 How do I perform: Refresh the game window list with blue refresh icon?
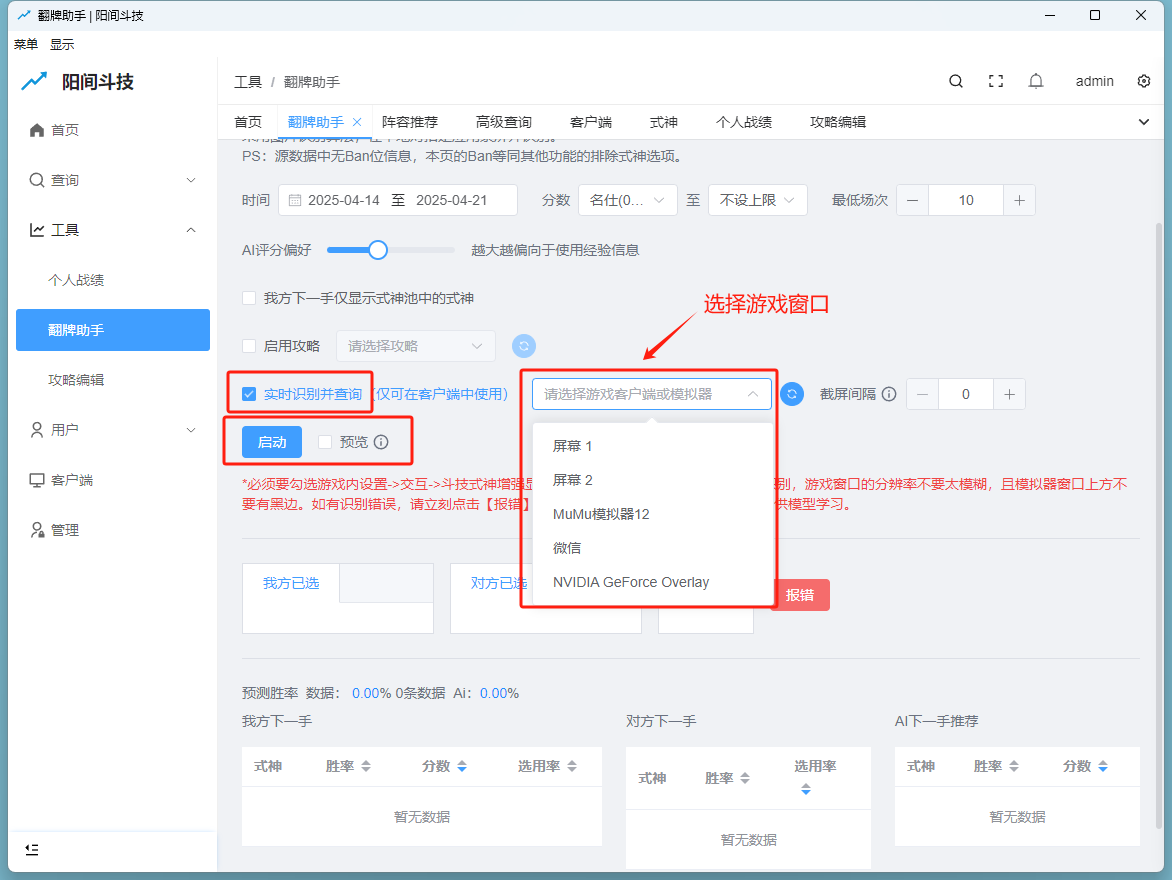792,394
